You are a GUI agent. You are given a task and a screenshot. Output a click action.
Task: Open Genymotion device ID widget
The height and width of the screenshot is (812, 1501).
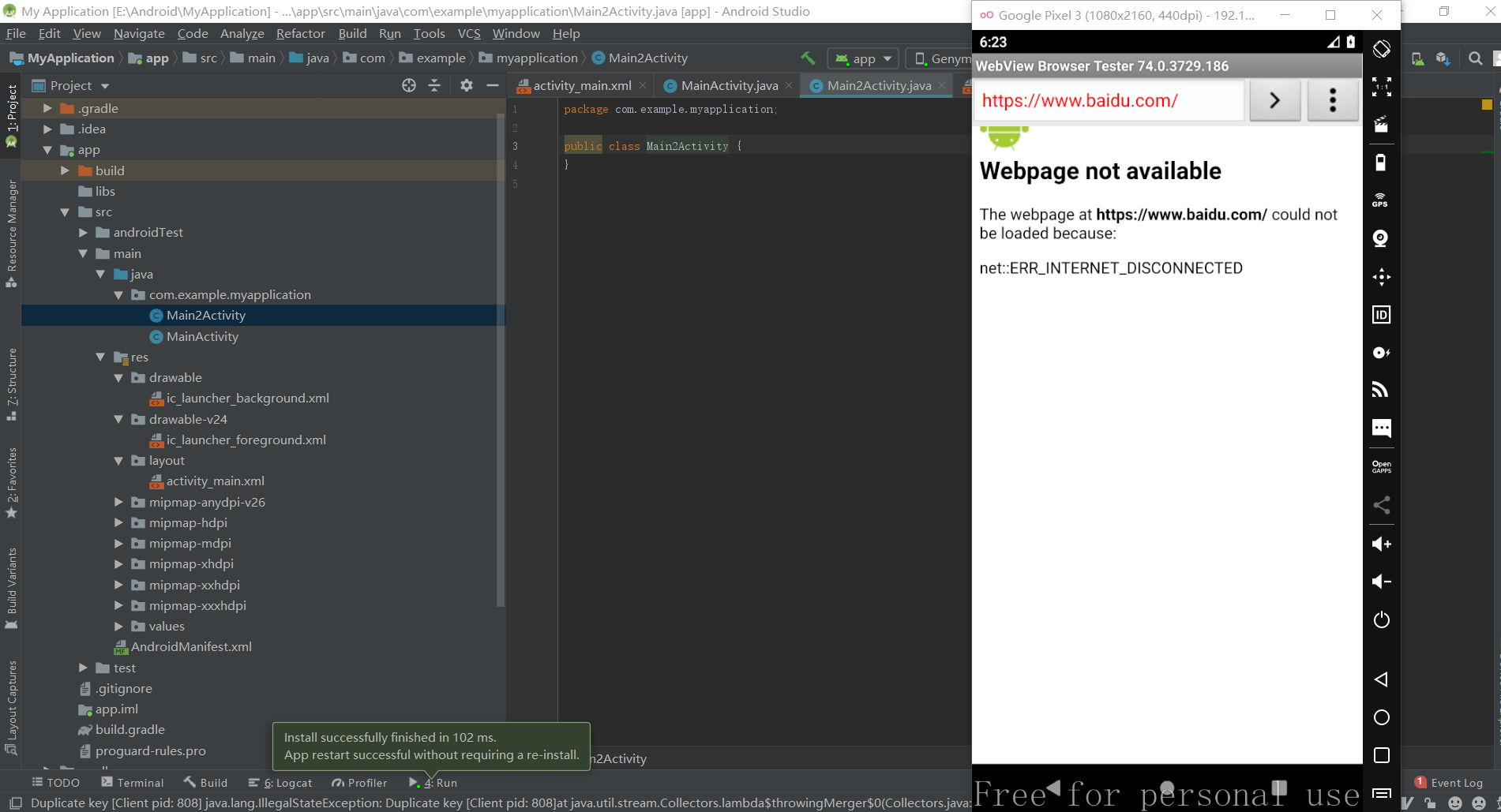tap(1382, 315)
